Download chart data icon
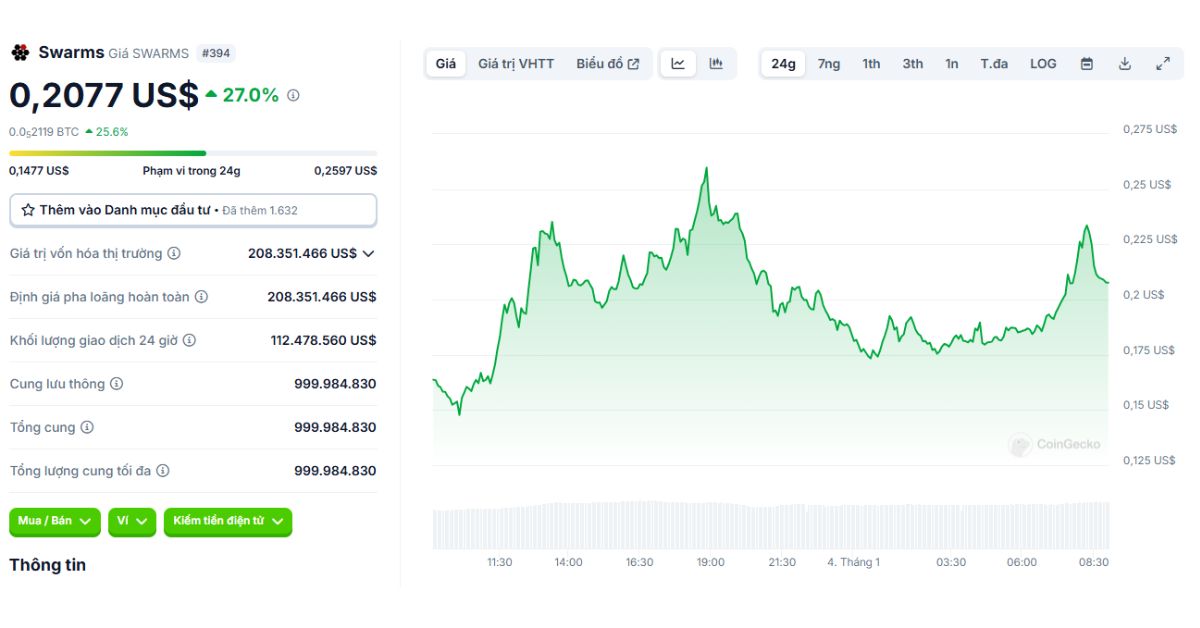1200x628 pixels. [x=1125, y=64]
